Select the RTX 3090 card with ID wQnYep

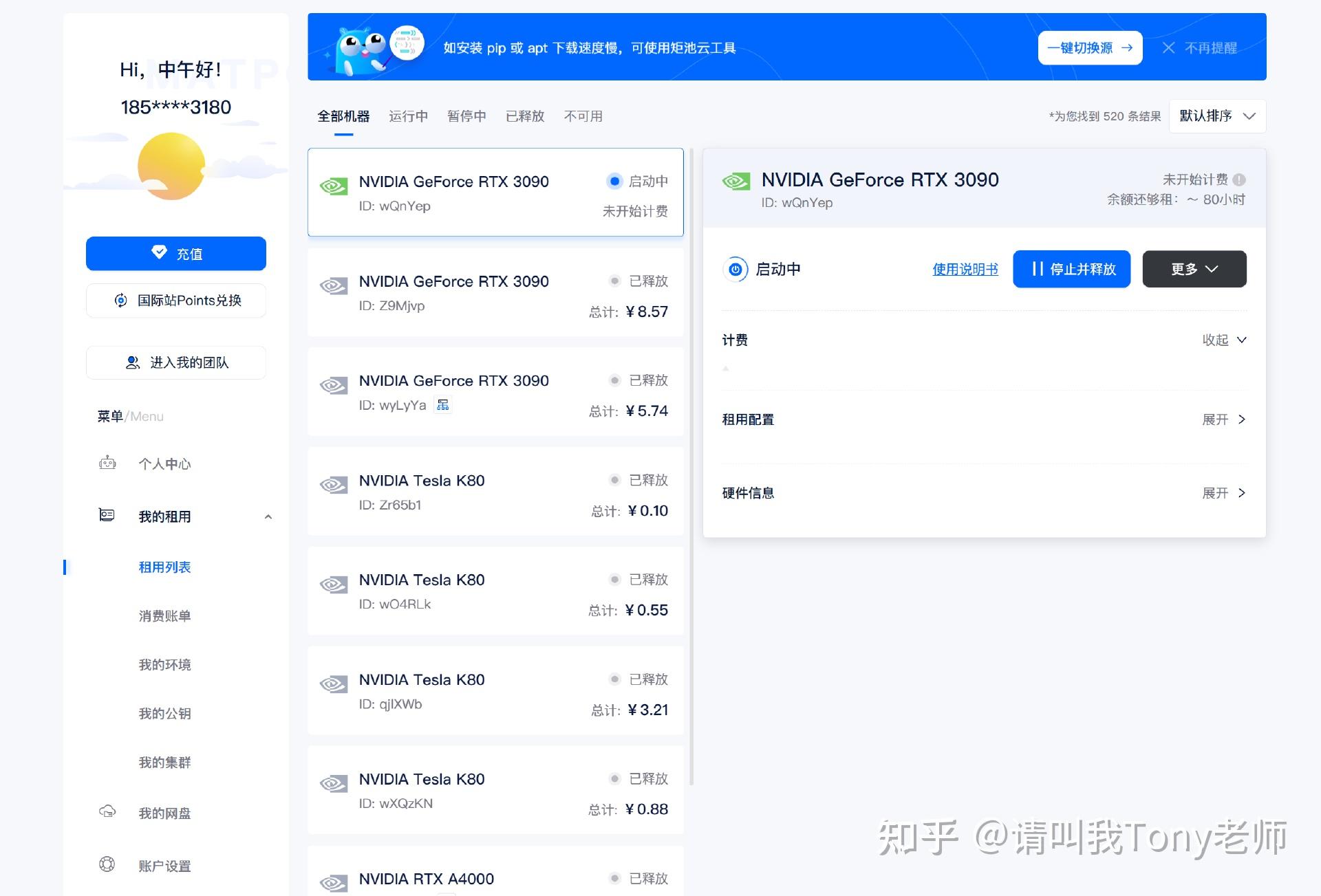coord(495,193)
